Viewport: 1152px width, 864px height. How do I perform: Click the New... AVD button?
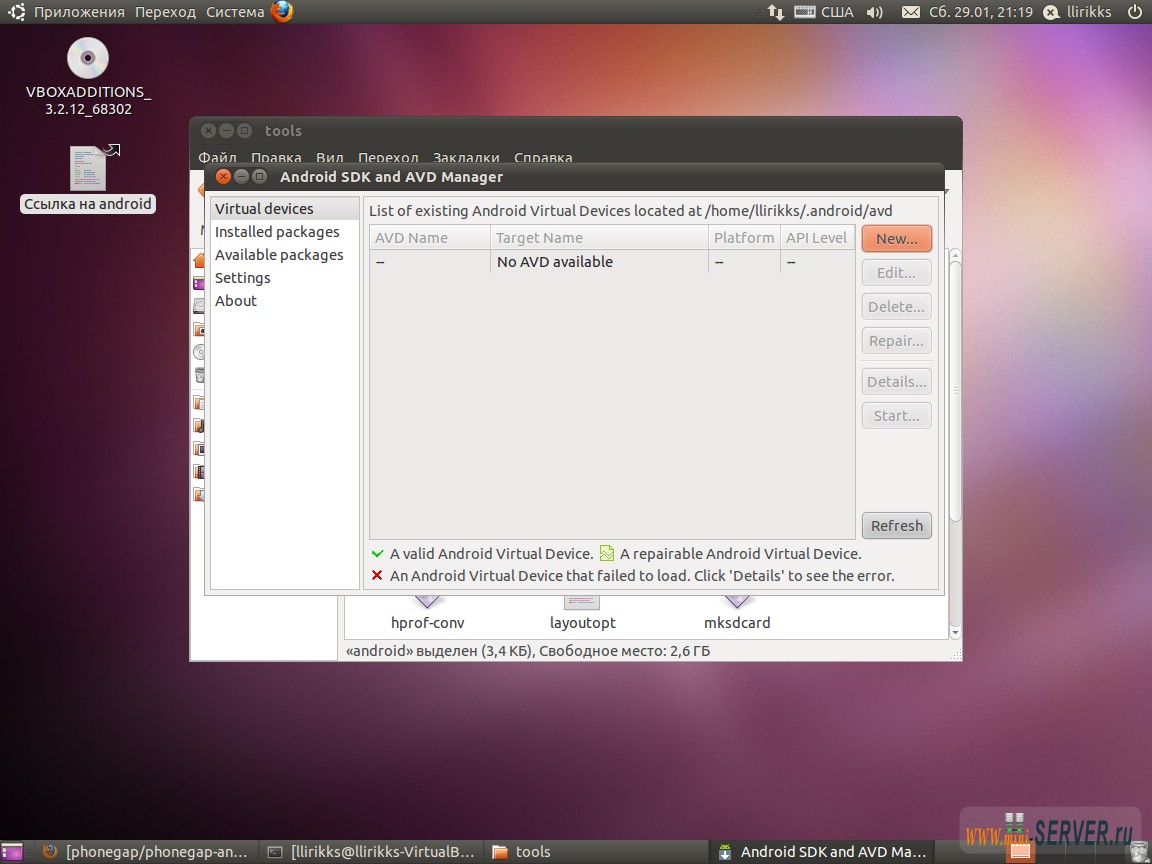[896, 239]
